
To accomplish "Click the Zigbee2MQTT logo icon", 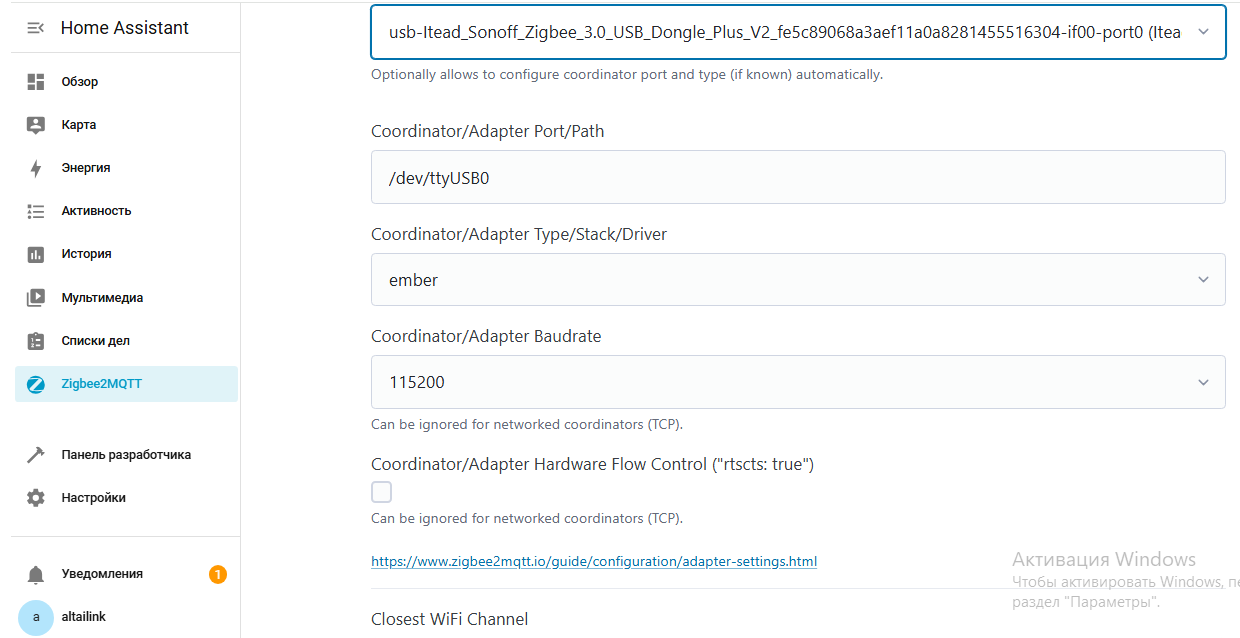I will click(36, 384).
